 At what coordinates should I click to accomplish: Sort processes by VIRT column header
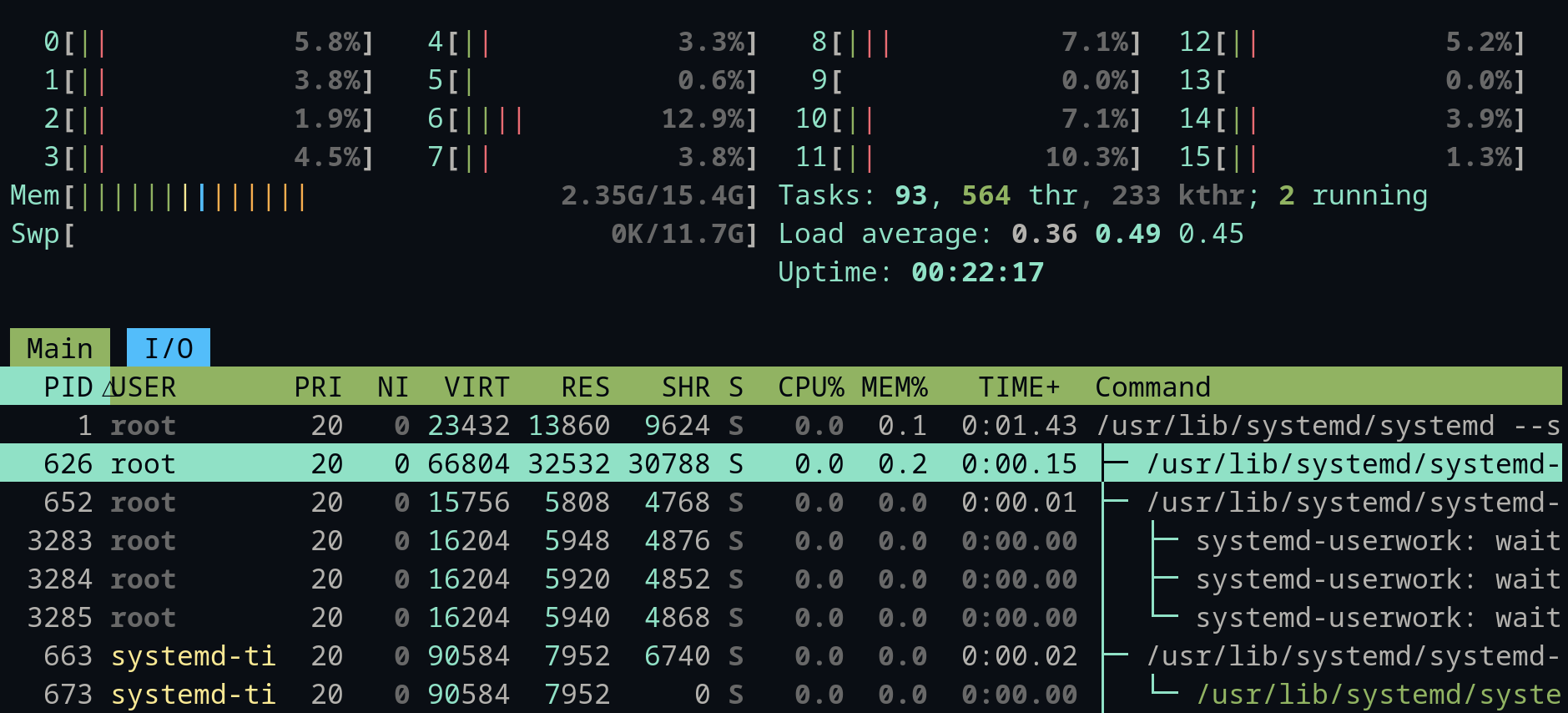point(476,387)
